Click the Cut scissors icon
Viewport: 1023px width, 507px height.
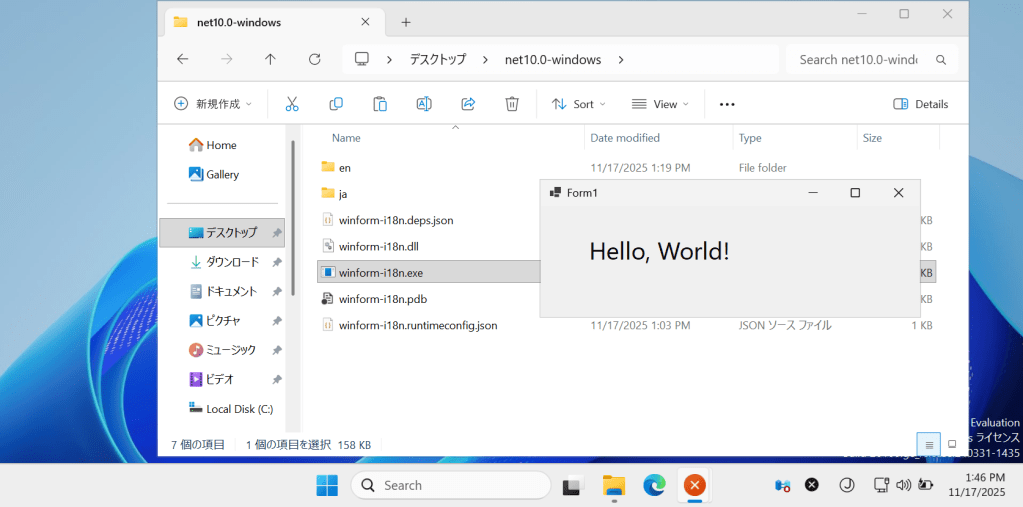point(292,104)
